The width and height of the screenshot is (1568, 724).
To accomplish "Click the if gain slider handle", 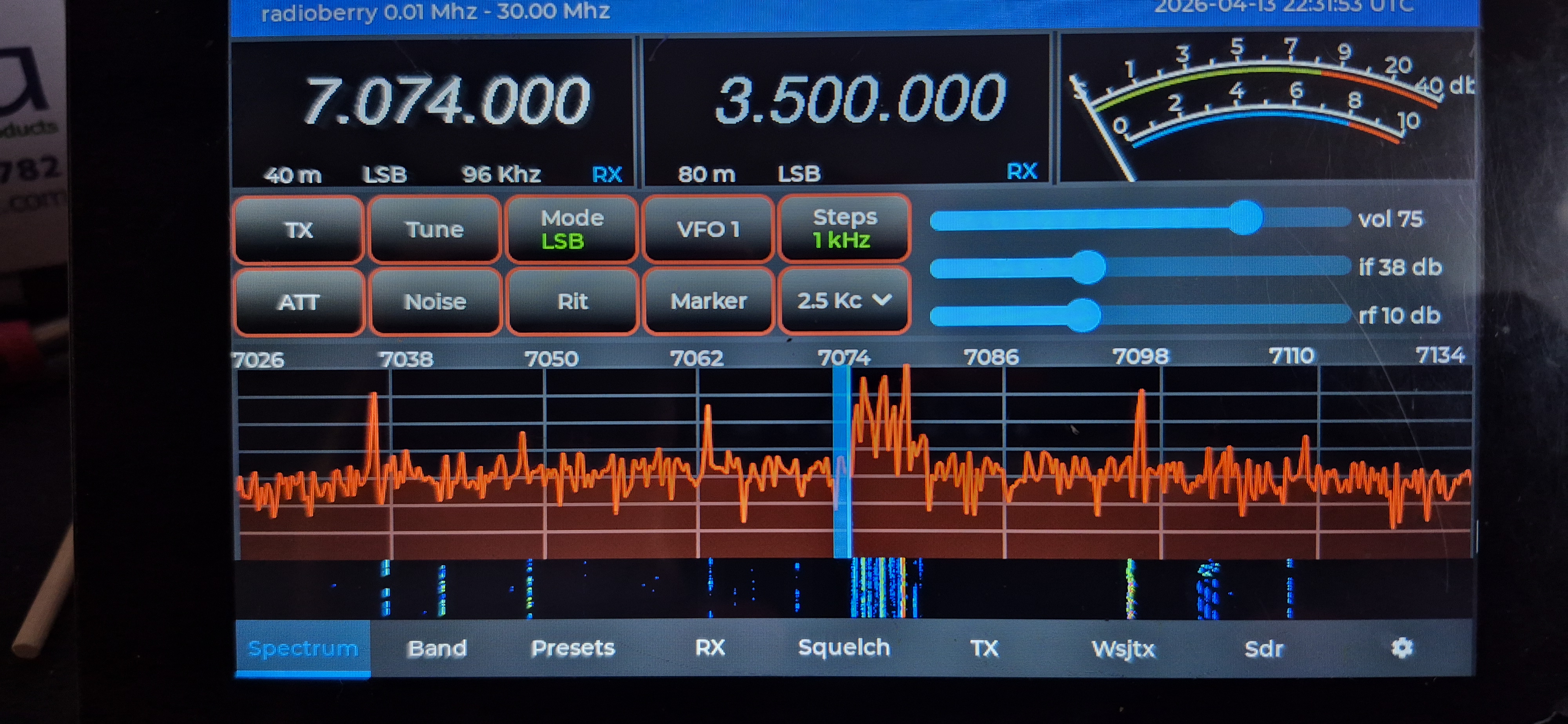I will coord(1088,266).
